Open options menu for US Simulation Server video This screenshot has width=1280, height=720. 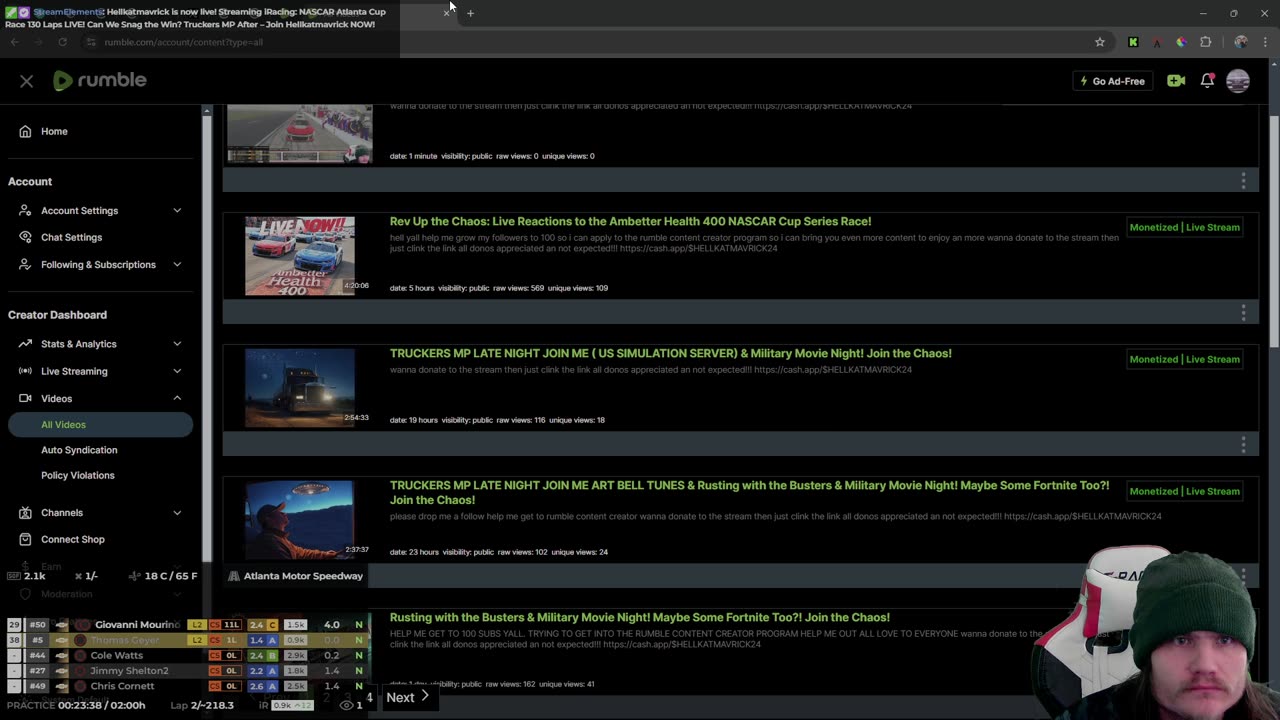(1243, 444)
